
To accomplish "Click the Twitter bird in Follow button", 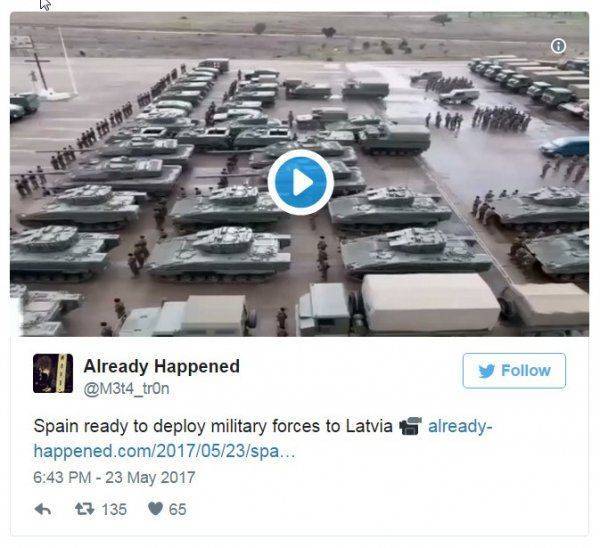I will (486, 371).
